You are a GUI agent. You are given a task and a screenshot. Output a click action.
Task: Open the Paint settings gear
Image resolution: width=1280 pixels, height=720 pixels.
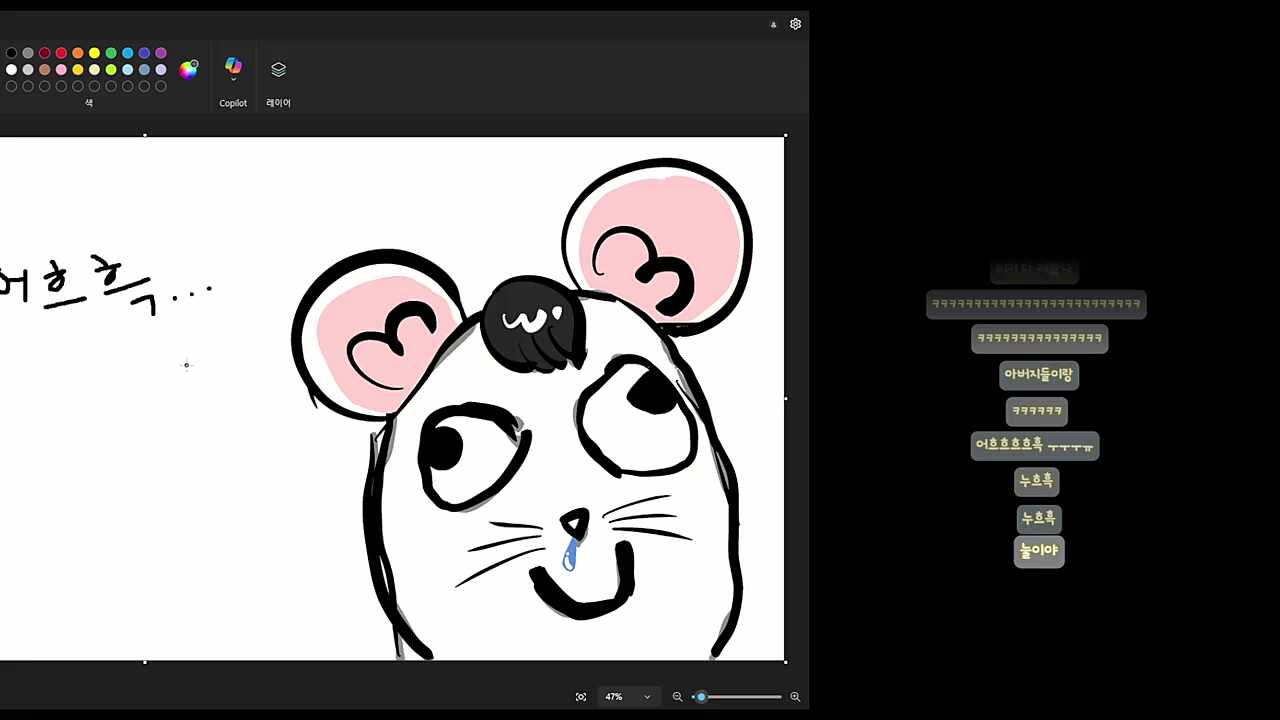point(795,24)
